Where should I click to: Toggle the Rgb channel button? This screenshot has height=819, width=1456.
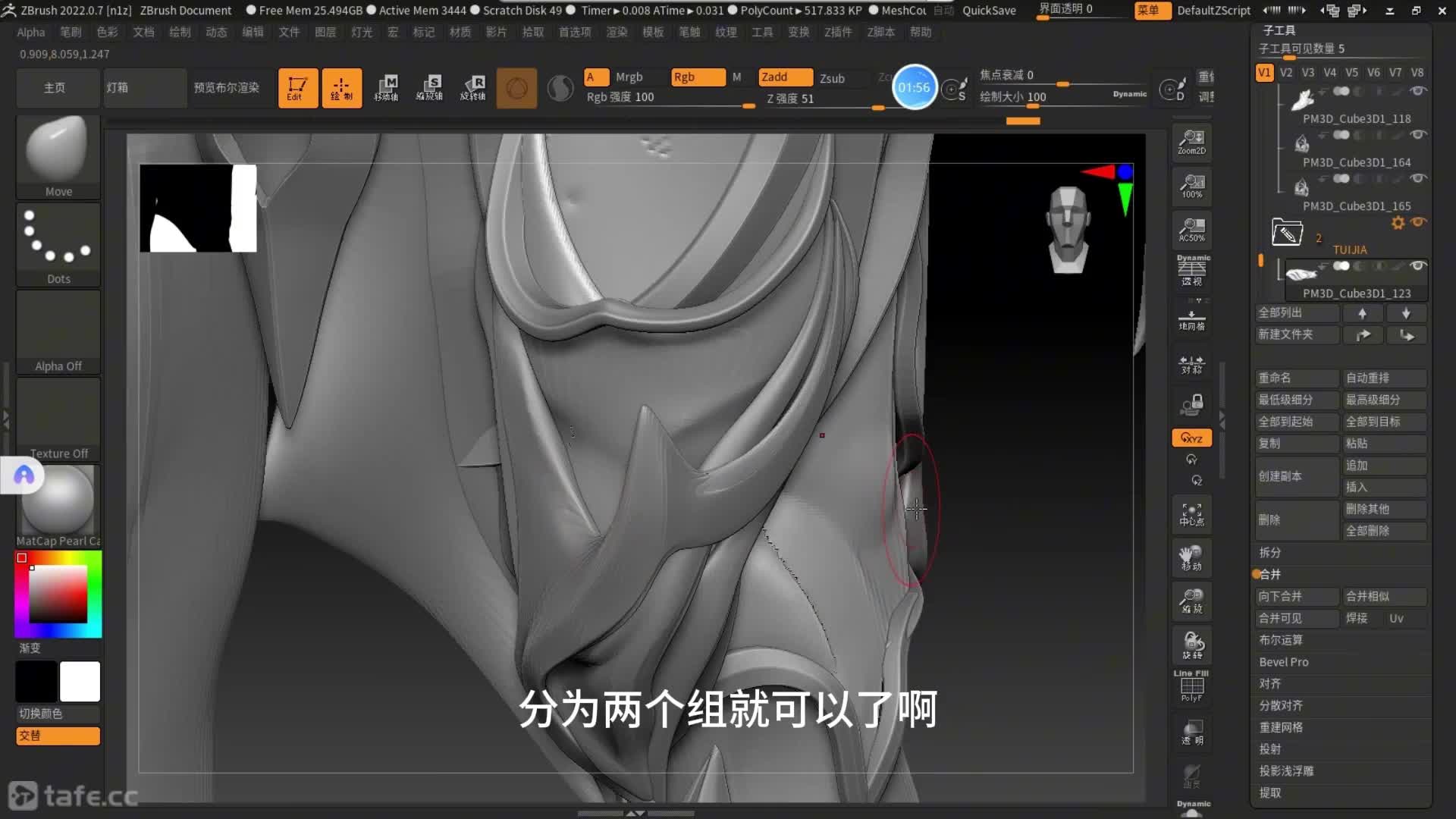click(x=697, y=77)
